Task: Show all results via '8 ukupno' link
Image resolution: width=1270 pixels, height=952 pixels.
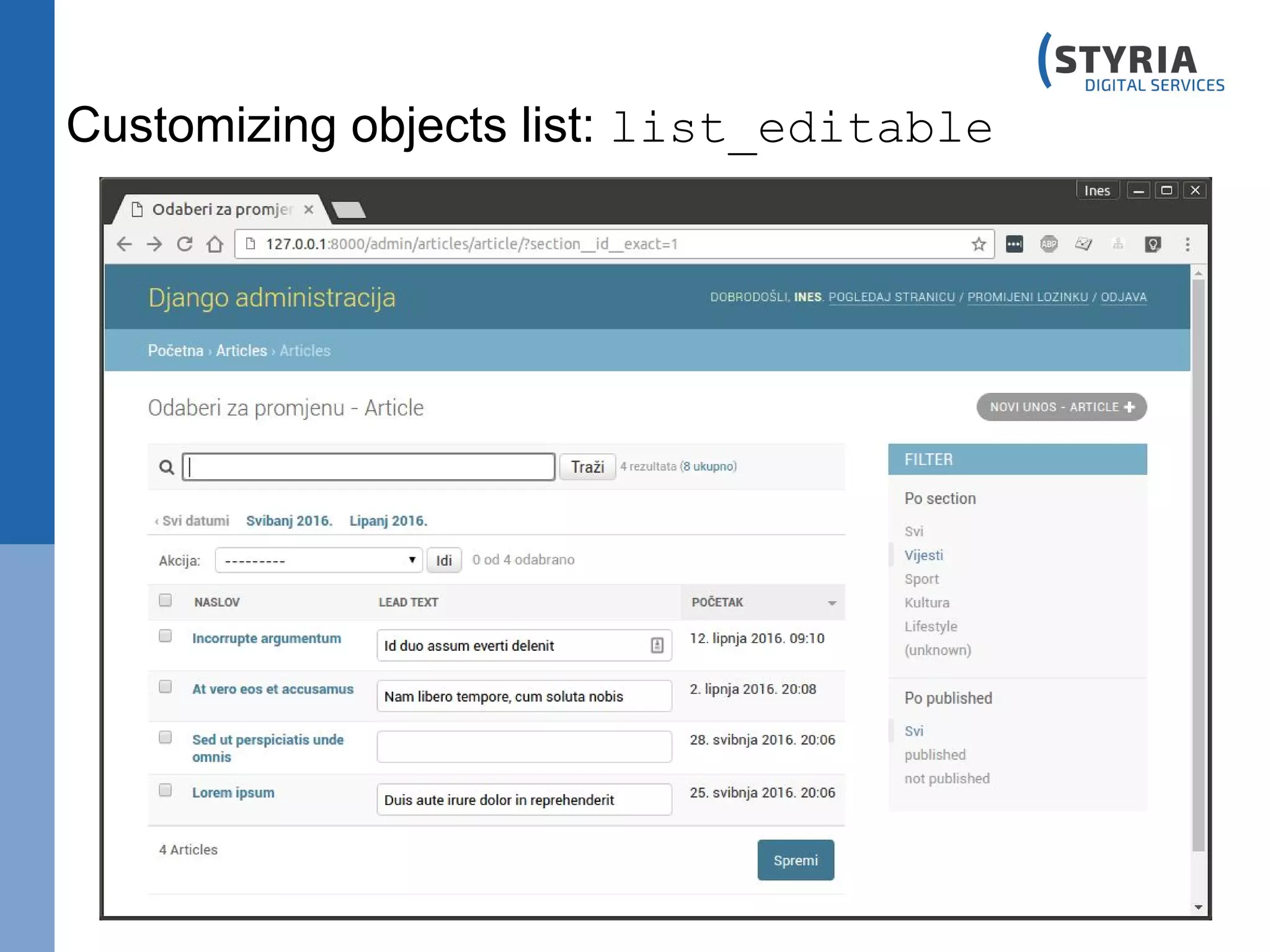Action: point(708,466)
